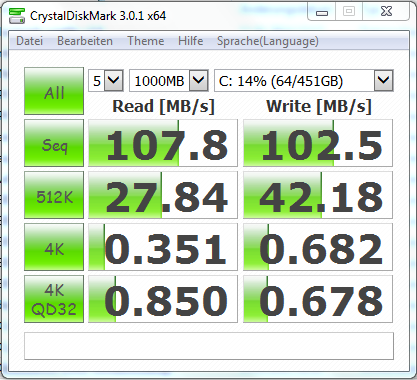Click the Seq read result 107.8

click(163, 143)
